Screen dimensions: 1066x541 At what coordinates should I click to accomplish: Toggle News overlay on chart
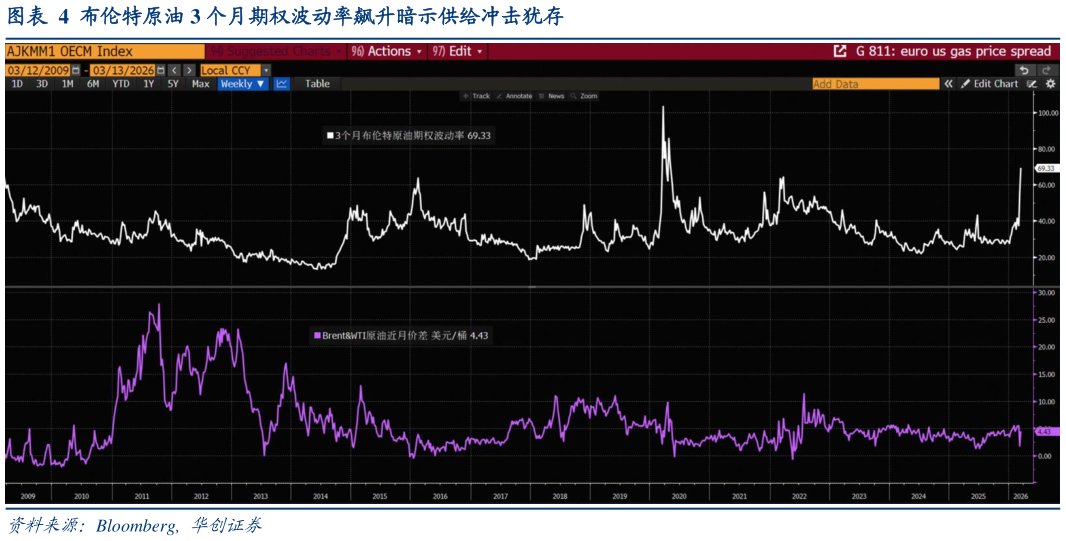(x=551, y=96)
